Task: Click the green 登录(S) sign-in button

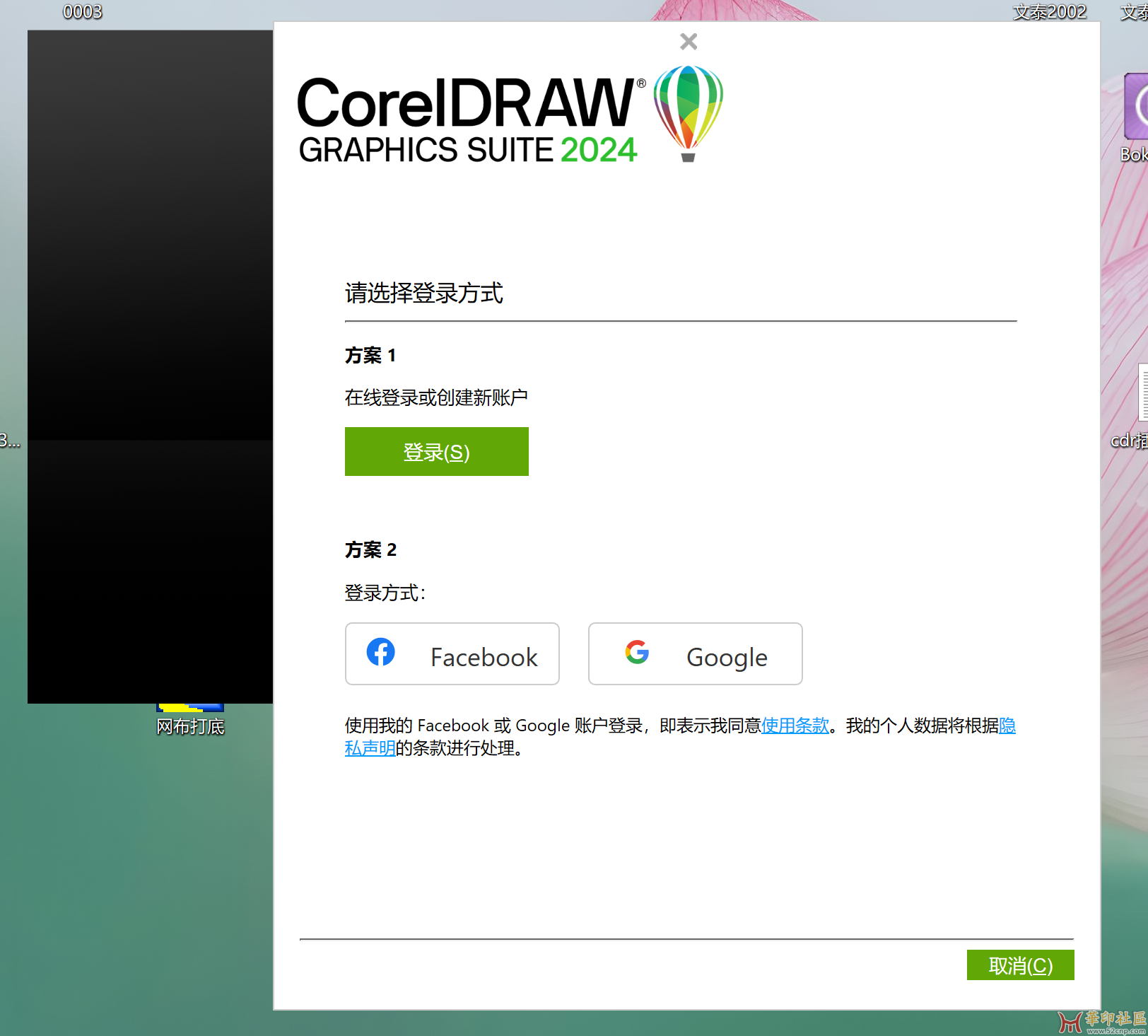Action: coord(437,451)
